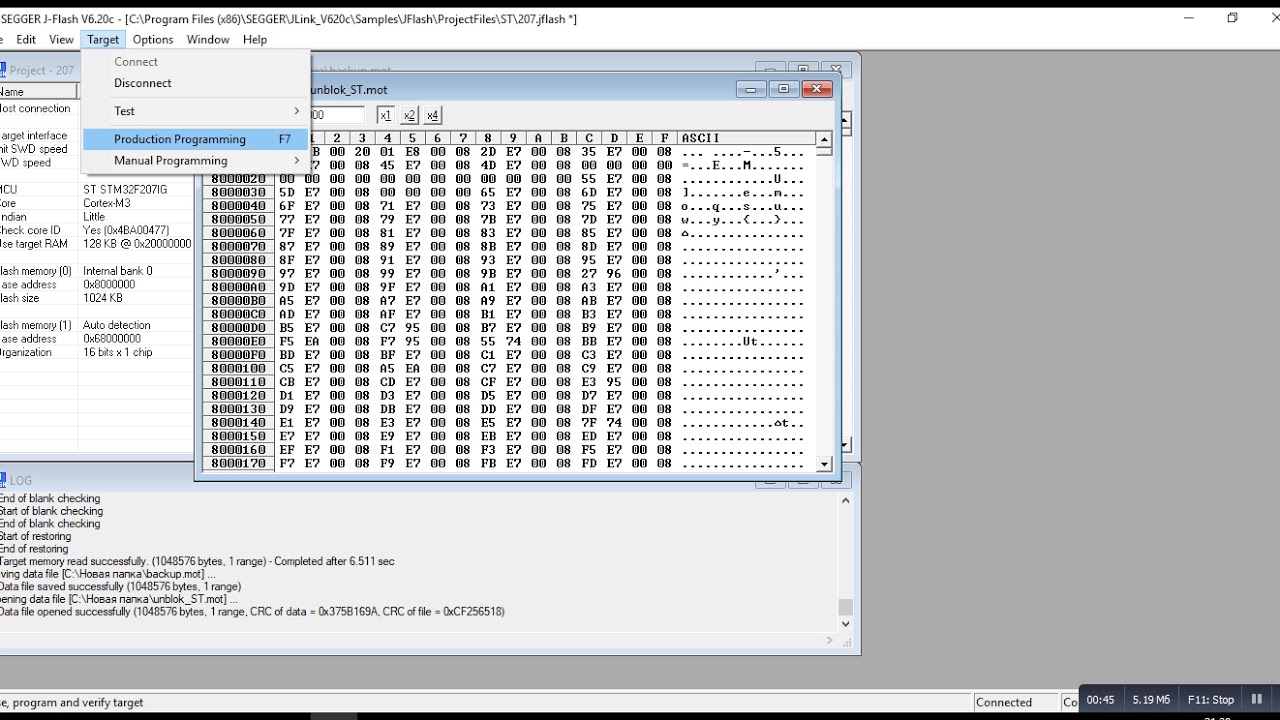Click the 'Data file saved successfully' log line
The height and width of the screenshot is (720, 1280).
120,587
